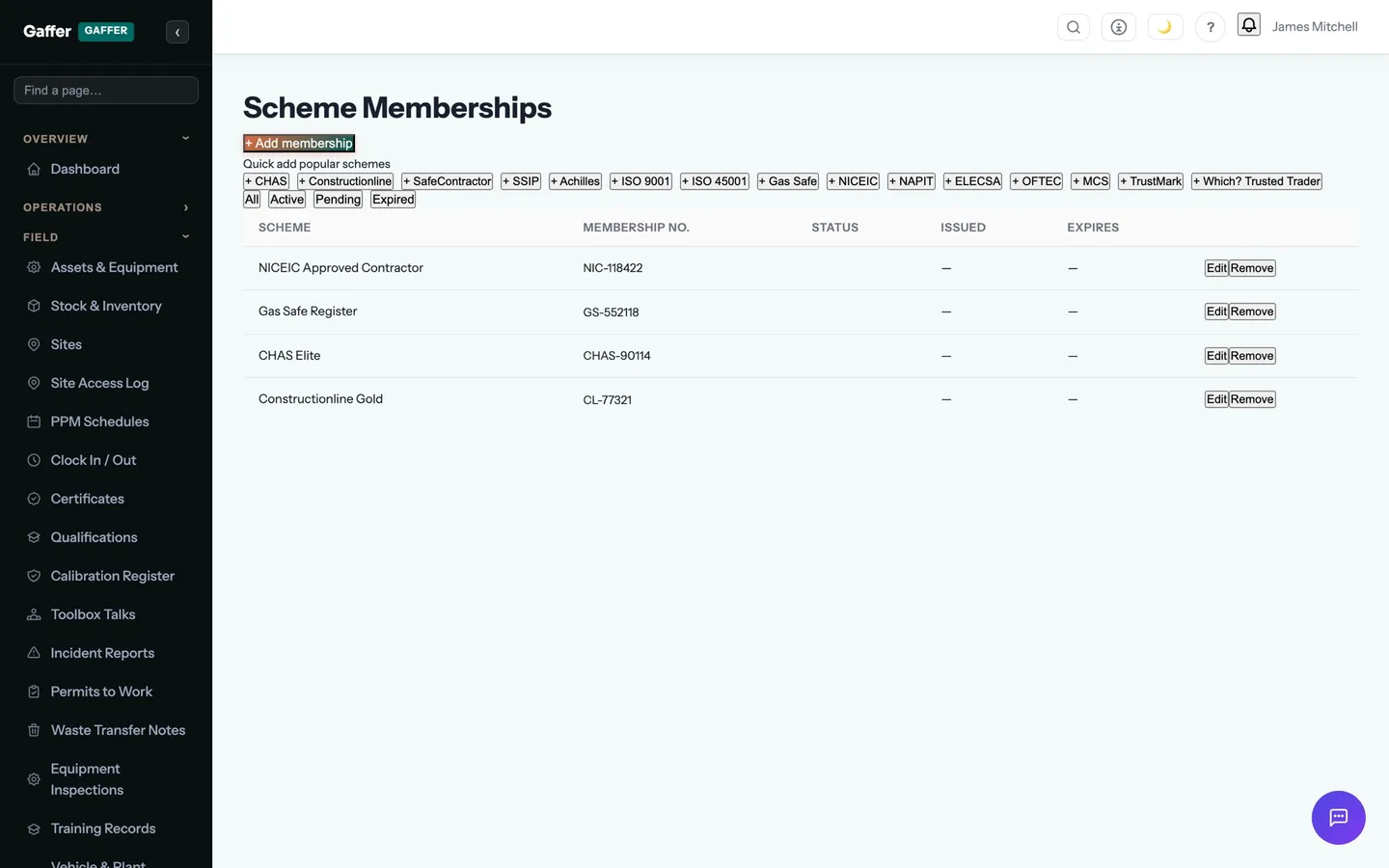
Task: Click the Equipment Inspections gear icon
Action: pos(34,779)
